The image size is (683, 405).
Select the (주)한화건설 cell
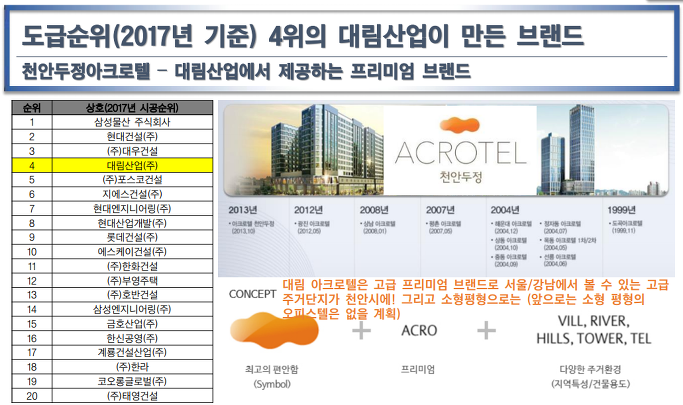click(132, 266)
